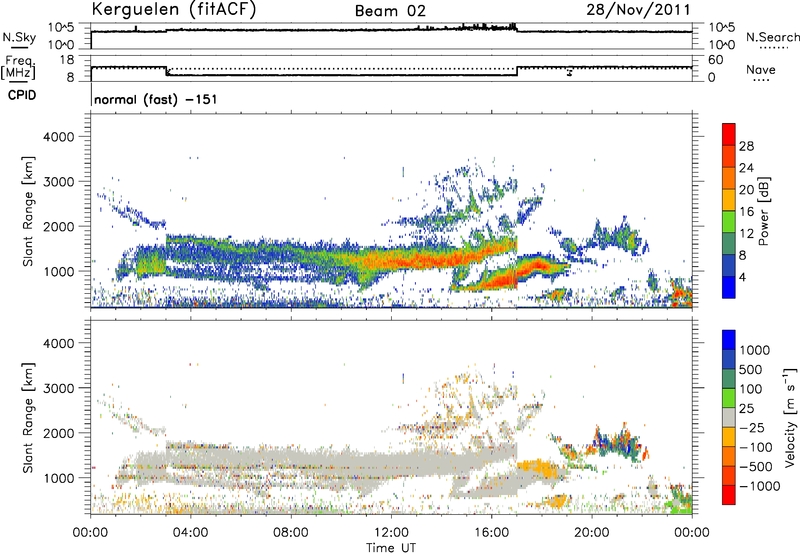Click the power panel's "Slant Range [km]" label
This screenshot has height=554, width=800.
pos(28,211)
